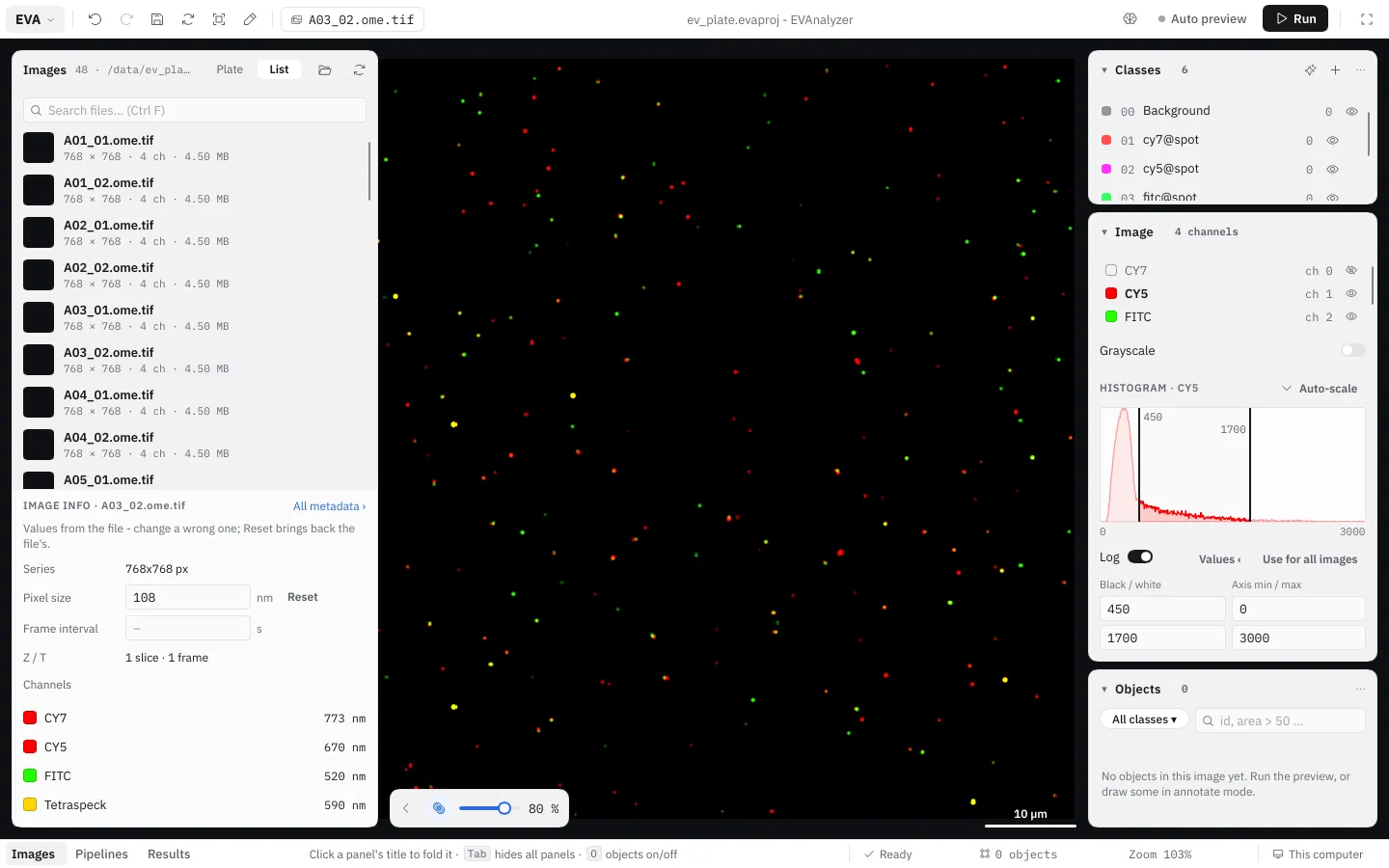Open the All metadata link
This screenshot has width=1389, height=868.
tap(329, 506)
